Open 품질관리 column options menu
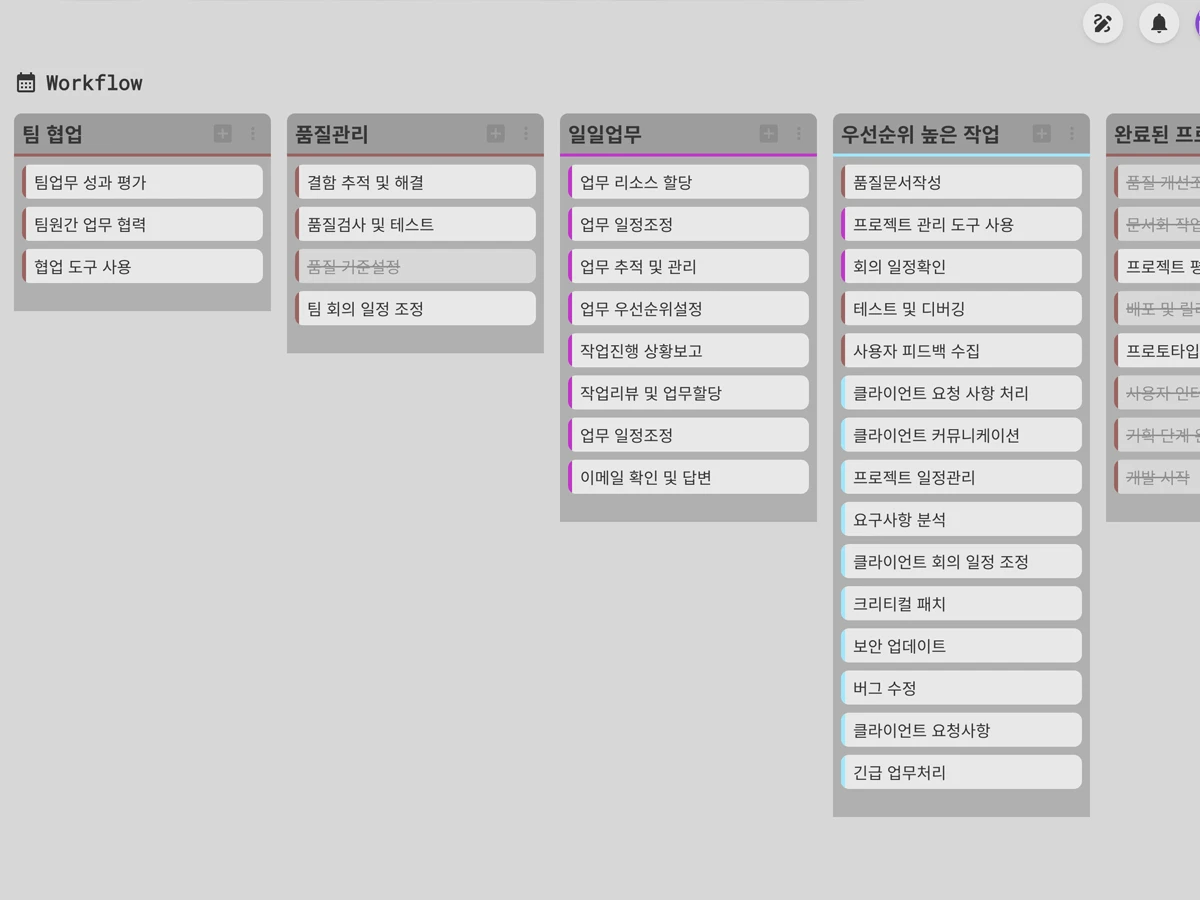 [x=526, y=133]
